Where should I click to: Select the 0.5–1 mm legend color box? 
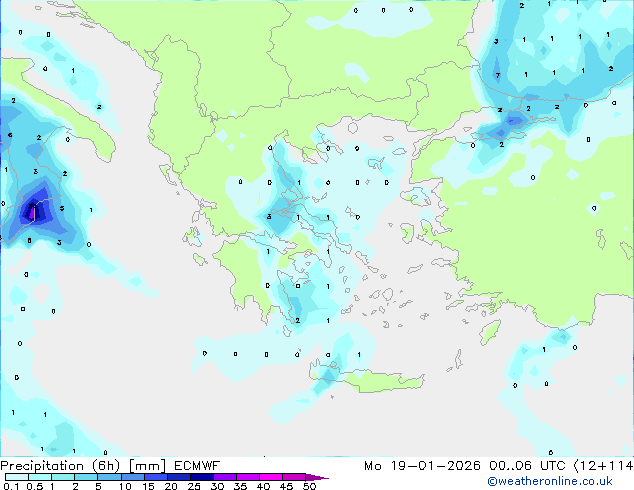(40, 477)
